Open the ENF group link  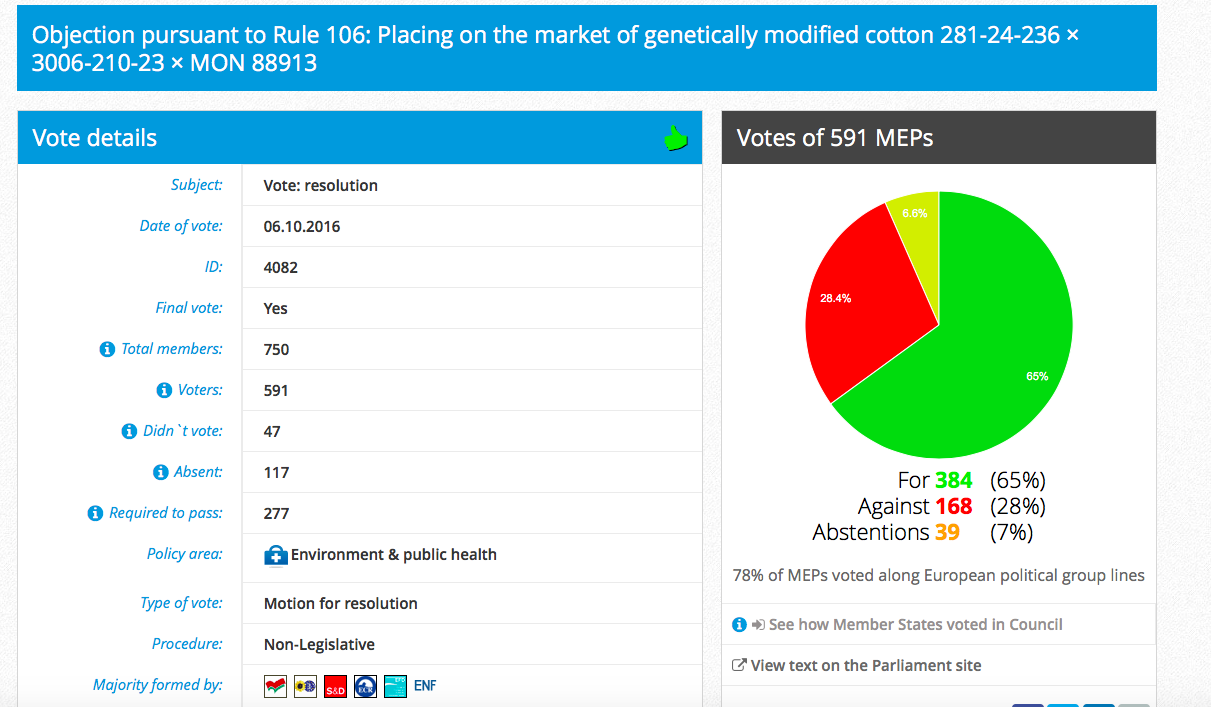425,686
